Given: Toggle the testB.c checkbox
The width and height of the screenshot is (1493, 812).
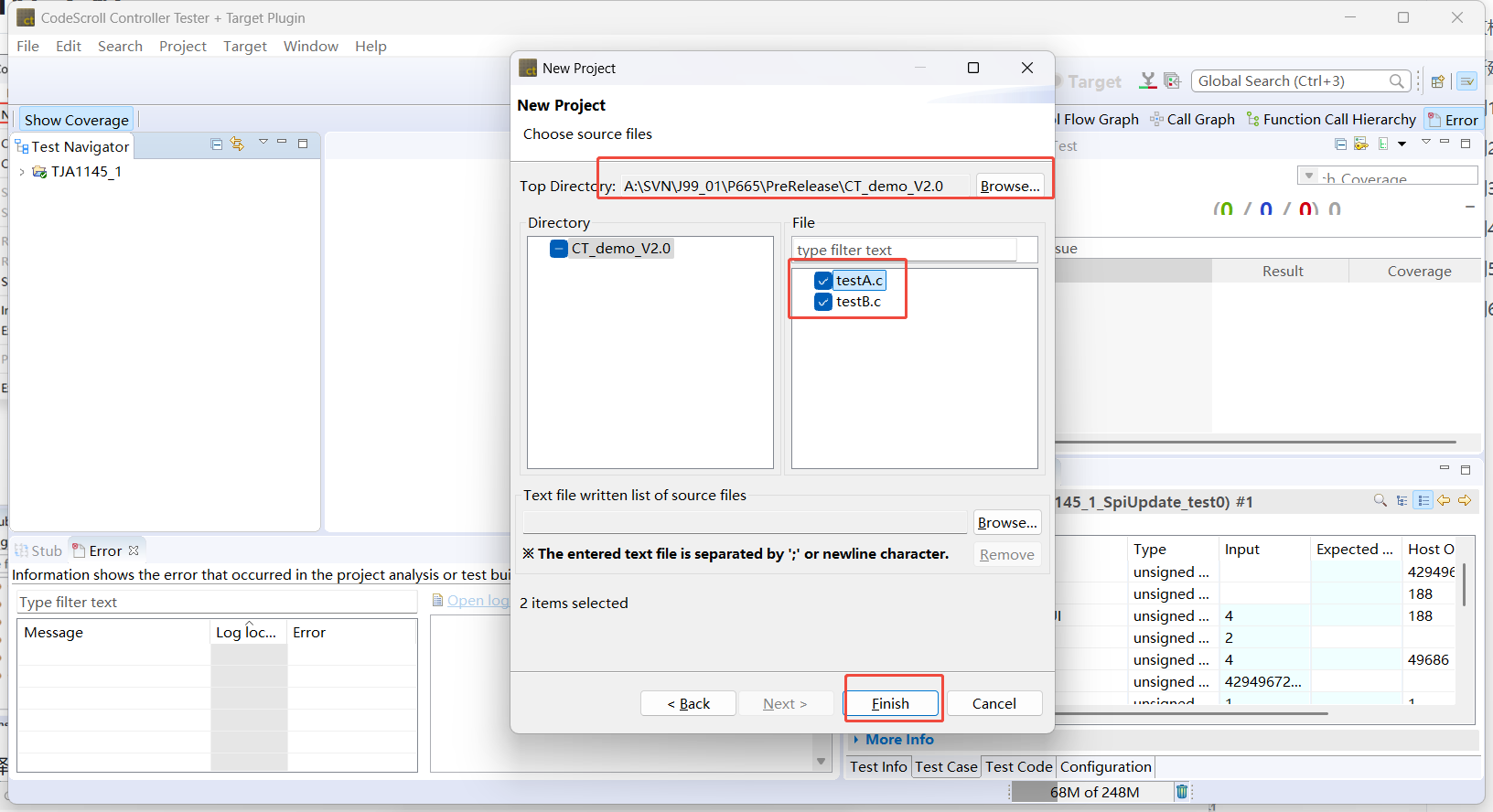Looking at the screenshot, I should pos(823,302).
